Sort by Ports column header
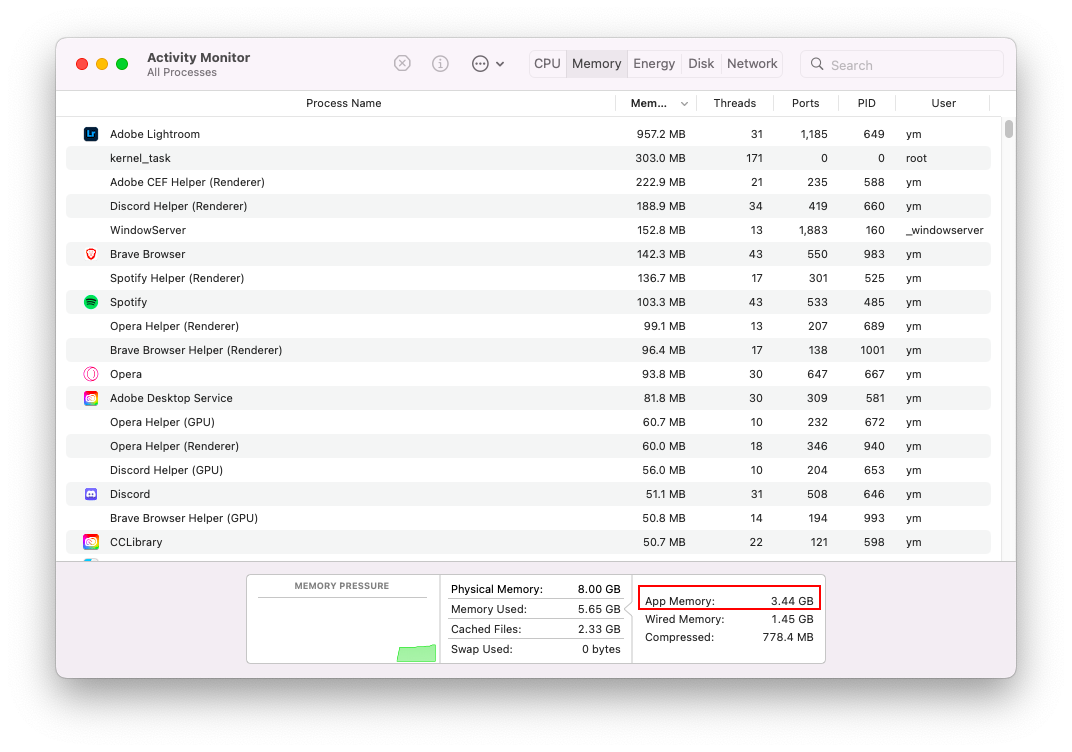The width and height of the screenshot is (1072, 752). [805, 103]
